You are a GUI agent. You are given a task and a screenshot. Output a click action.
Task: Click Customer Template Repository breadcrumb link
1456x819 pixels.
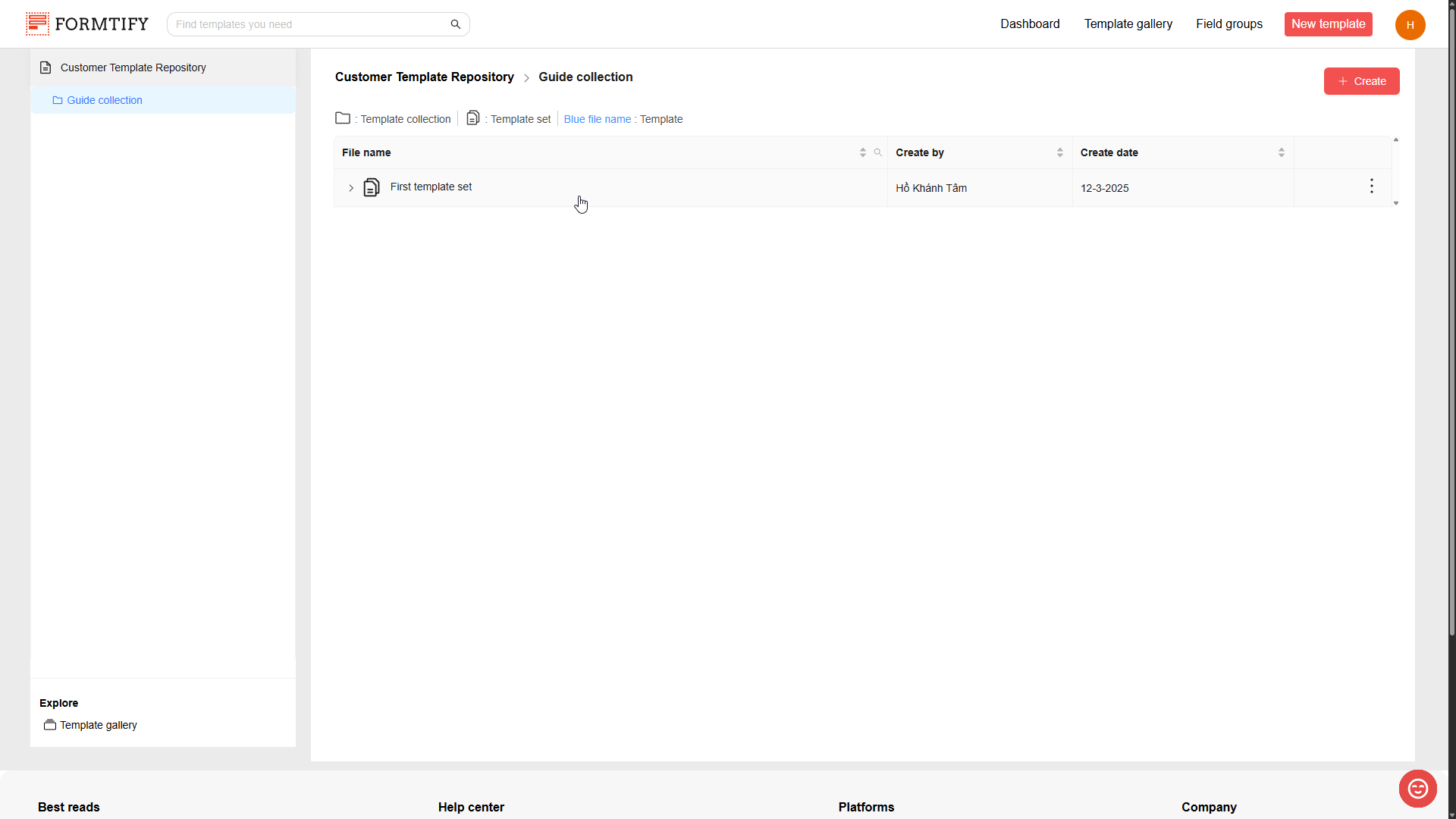(x=424, y=77)
